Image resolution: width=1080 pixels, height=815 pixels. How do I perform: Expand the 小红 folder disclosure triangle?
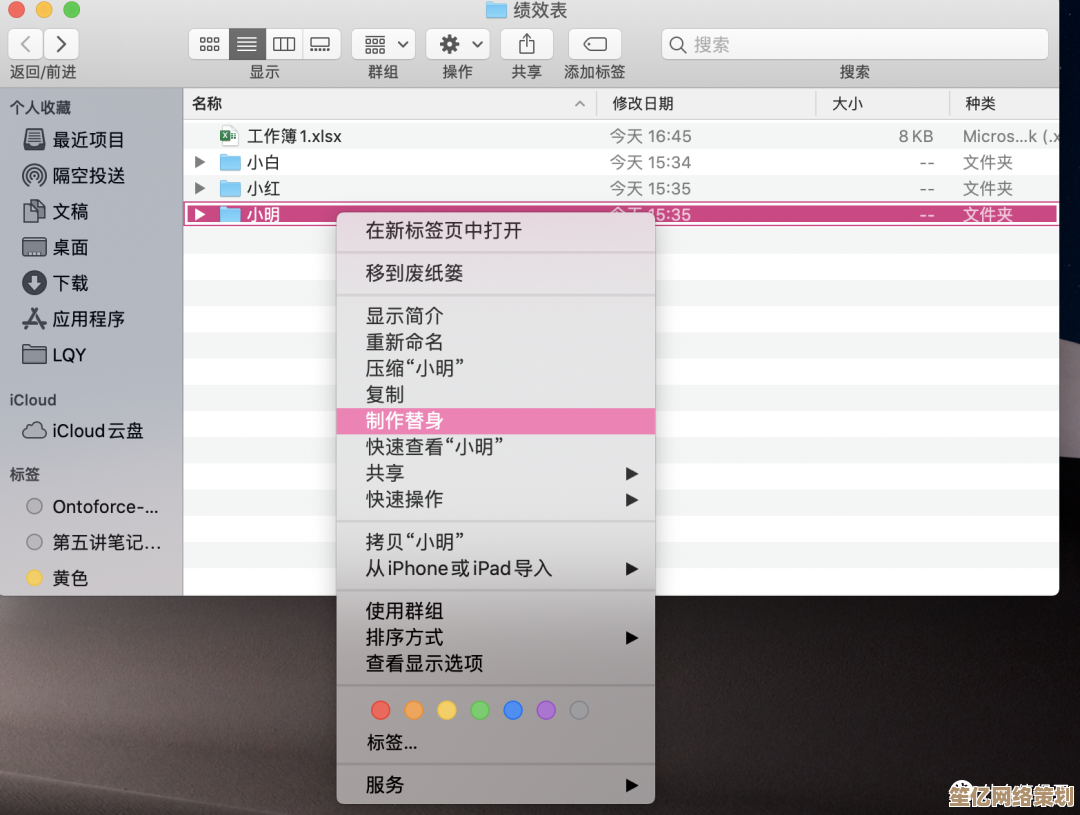[x=200, y=188]
